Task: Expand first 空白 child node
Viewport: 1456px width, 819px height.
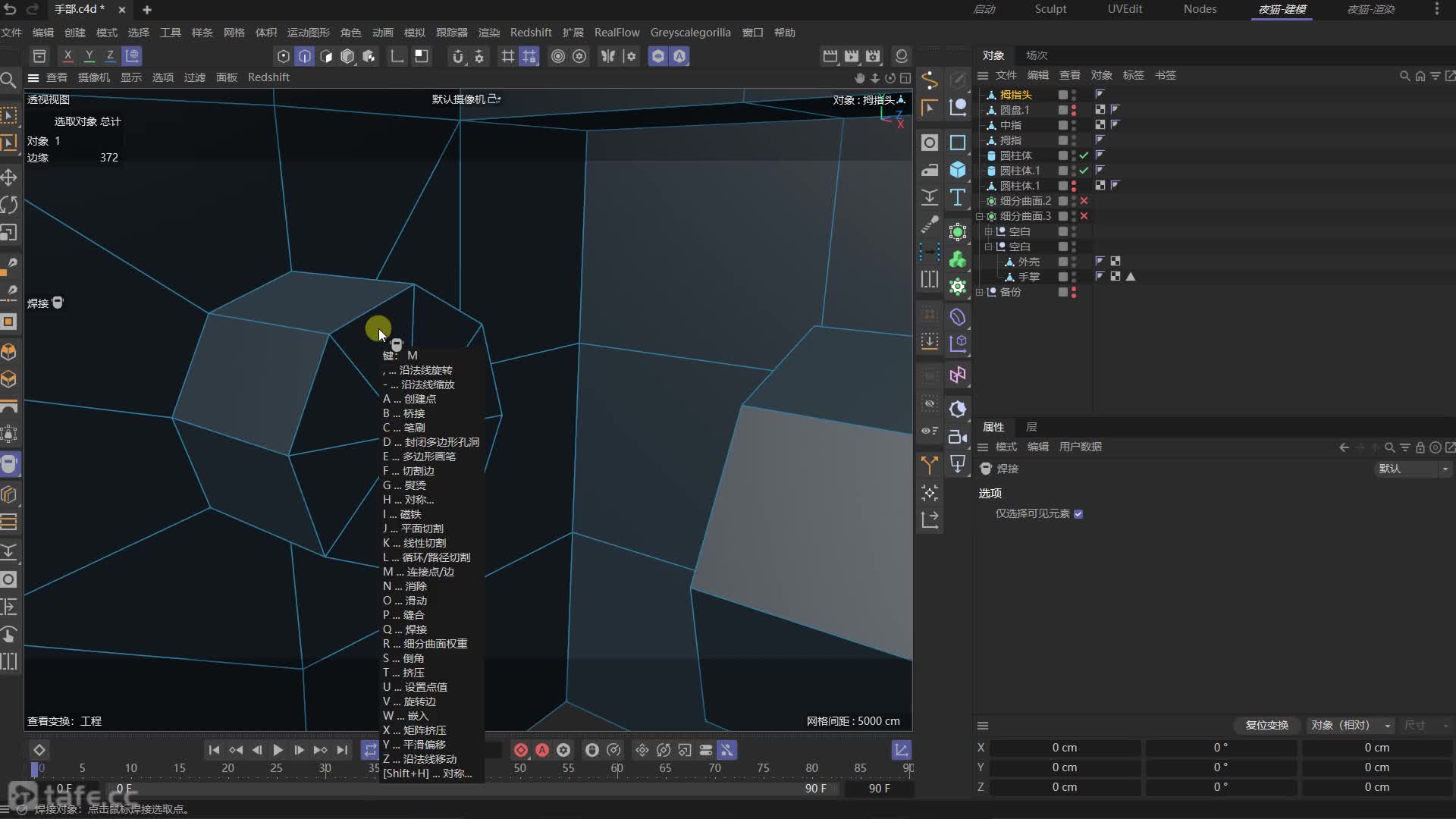Action: pos(988,231)
